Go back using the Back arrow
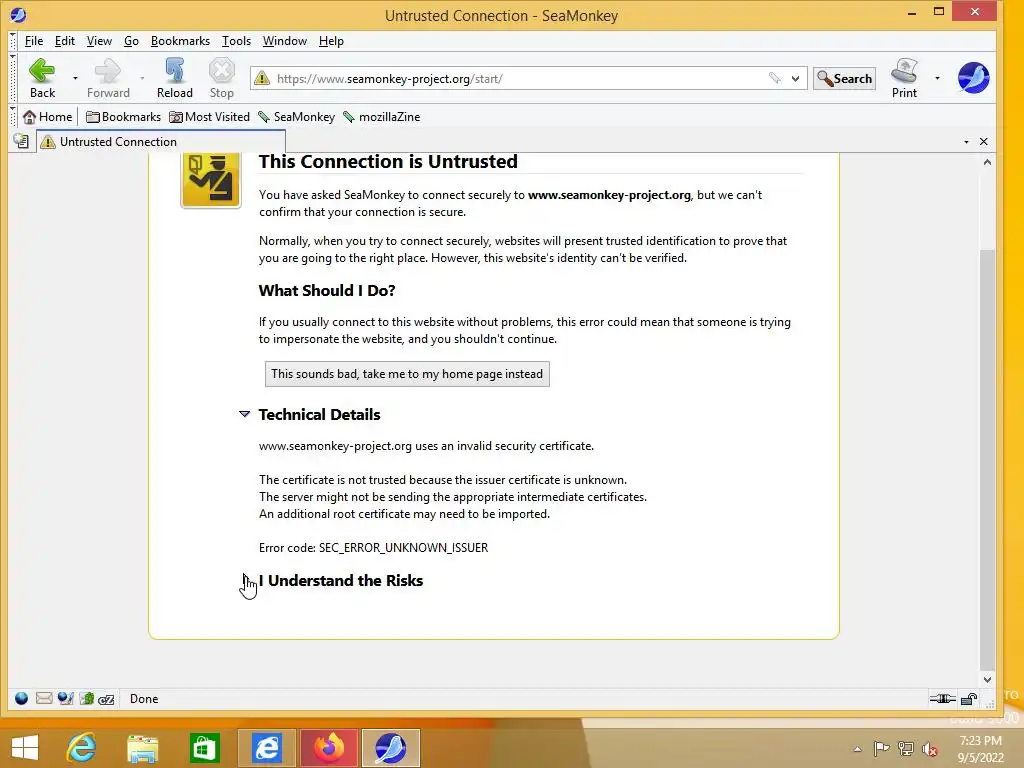This screenshot has height=768, width=1024. [42, 78]
